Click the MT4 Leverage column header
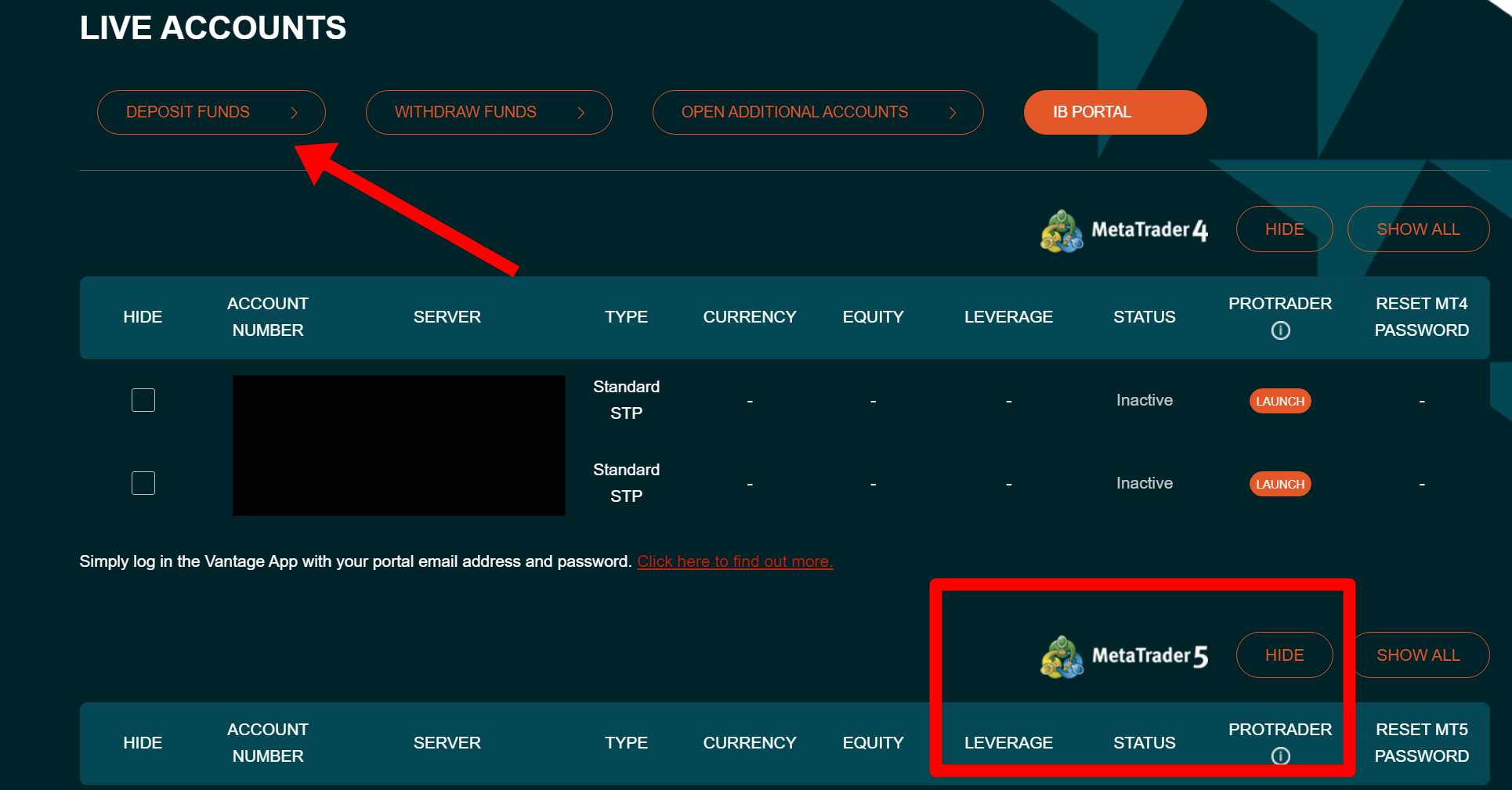The height and width of the screenshot is (790, 1512). coord(1008,317)
